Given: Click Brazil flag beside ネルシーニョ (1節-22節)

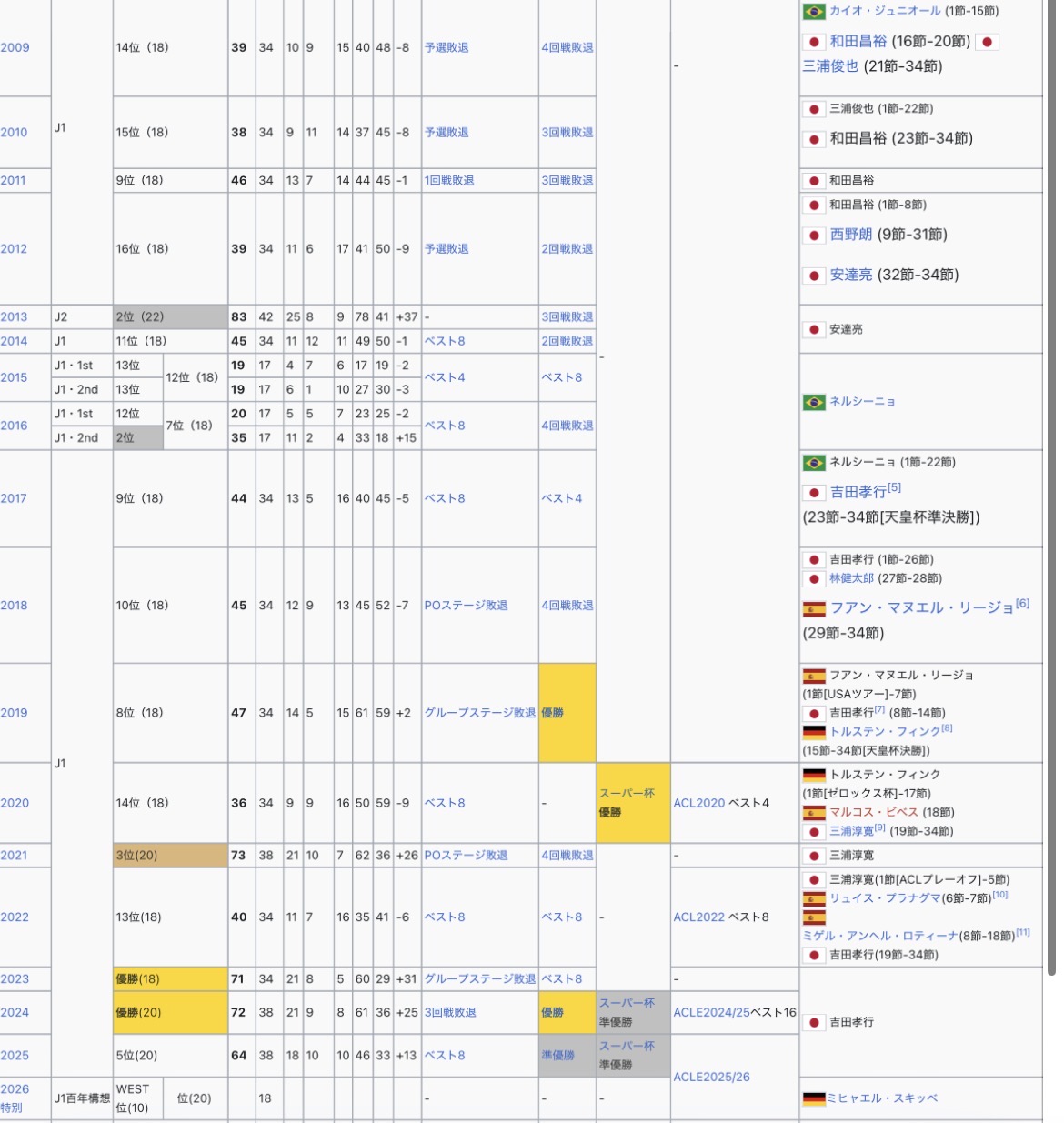Looking at the screenshot, I should point(814,463).
